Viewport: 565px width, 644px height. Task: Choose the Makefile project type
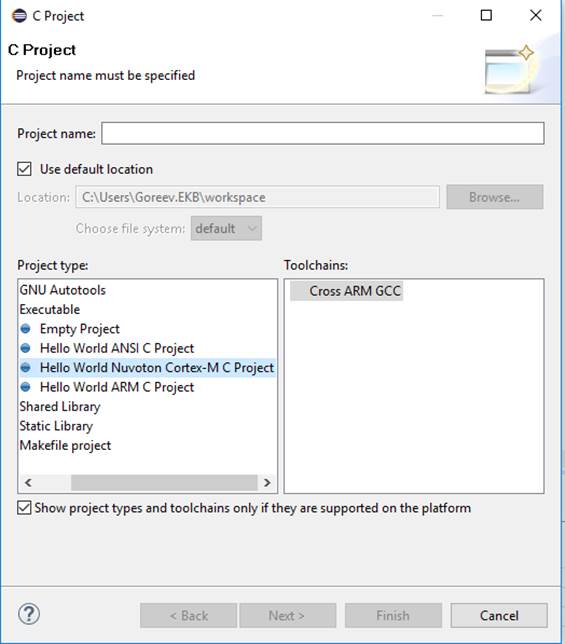pos(65,445)
